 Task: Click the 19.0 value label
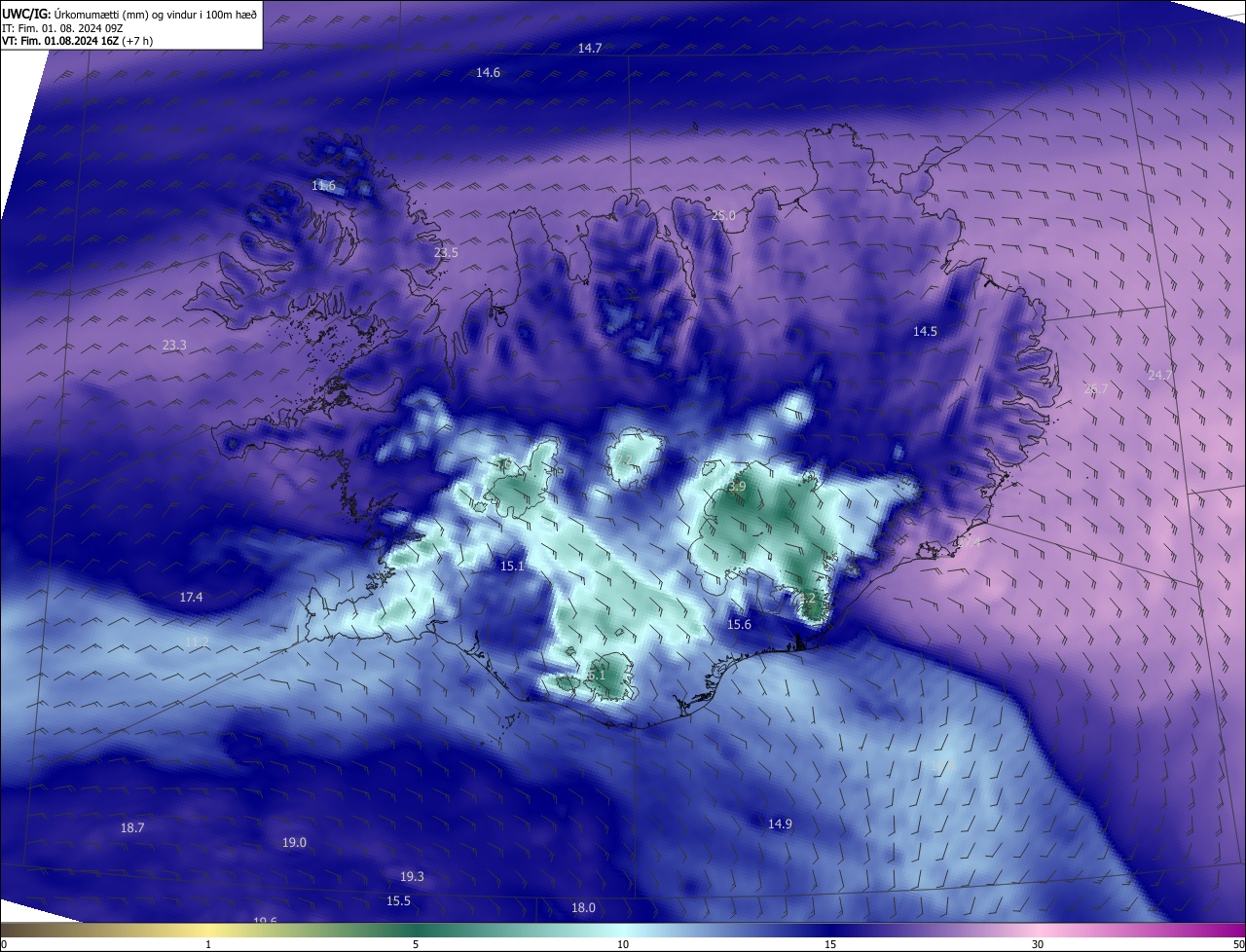tap(294, 842)
